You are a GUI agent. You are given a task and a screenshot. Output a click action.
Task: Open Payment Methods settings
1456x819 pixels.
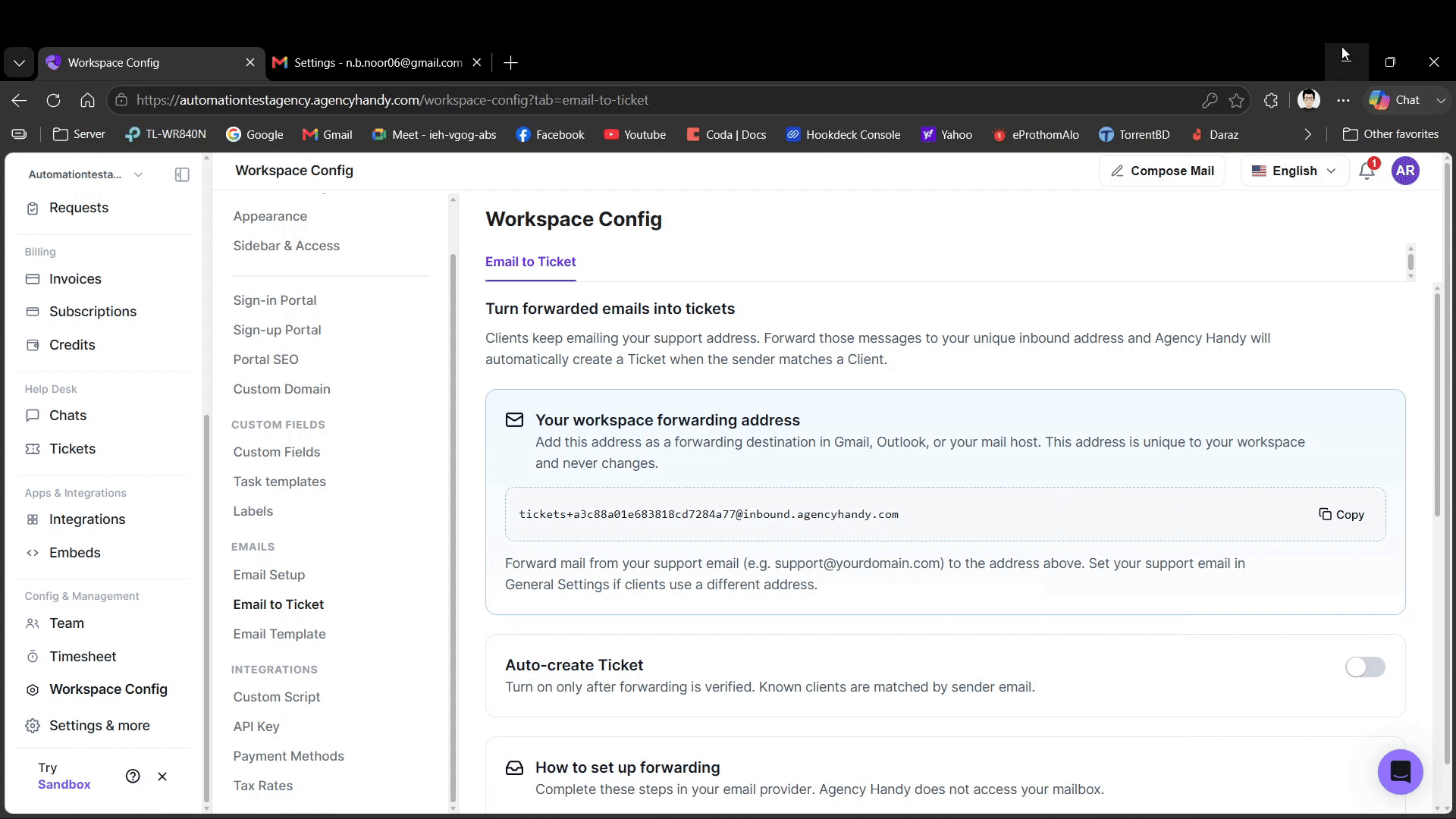pos(288,756)
